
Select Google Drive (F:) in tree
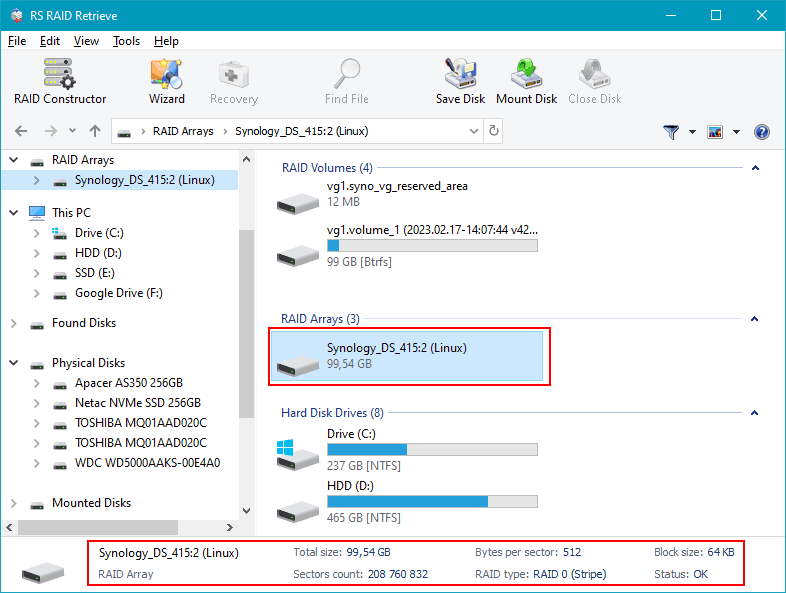point(119,293)
